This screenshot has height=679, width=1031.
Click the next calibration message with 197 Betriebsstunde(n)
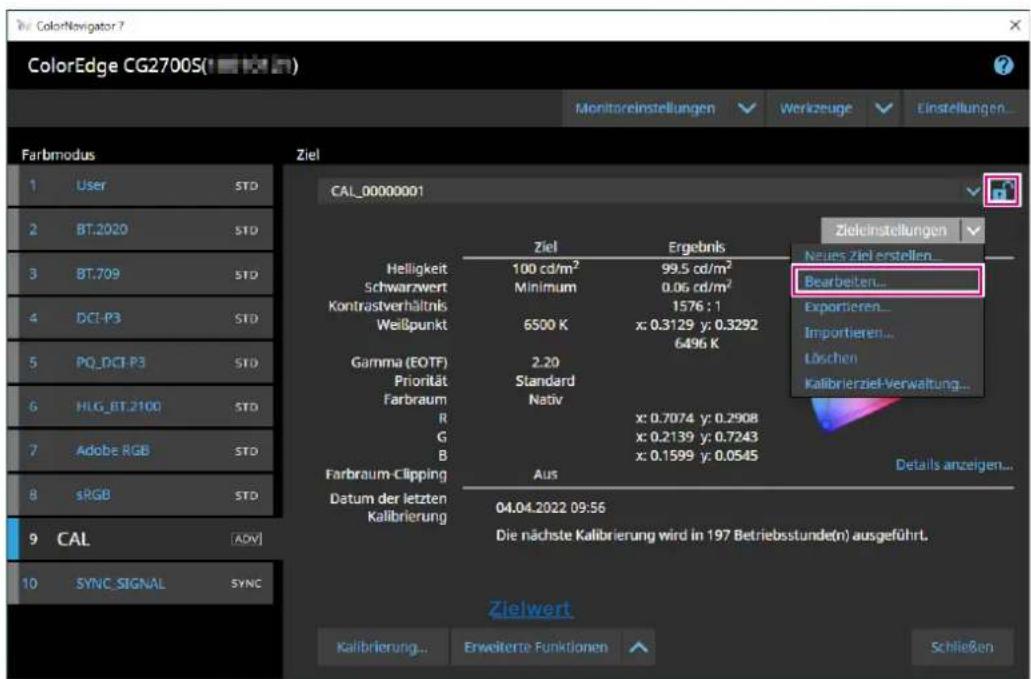pos(711,535)
